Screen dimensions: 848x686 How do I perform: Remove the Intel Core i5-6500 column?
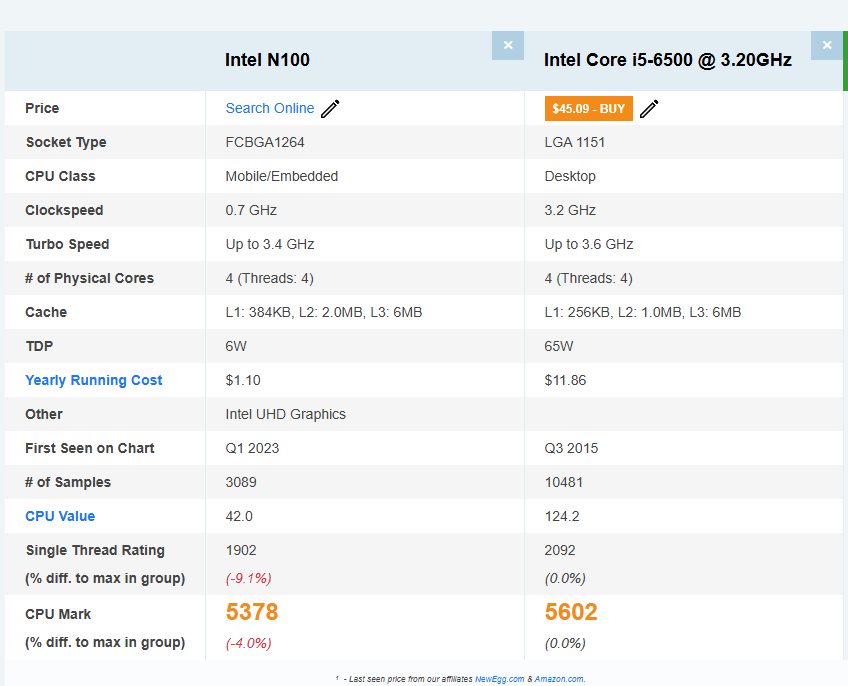point(826,45)
